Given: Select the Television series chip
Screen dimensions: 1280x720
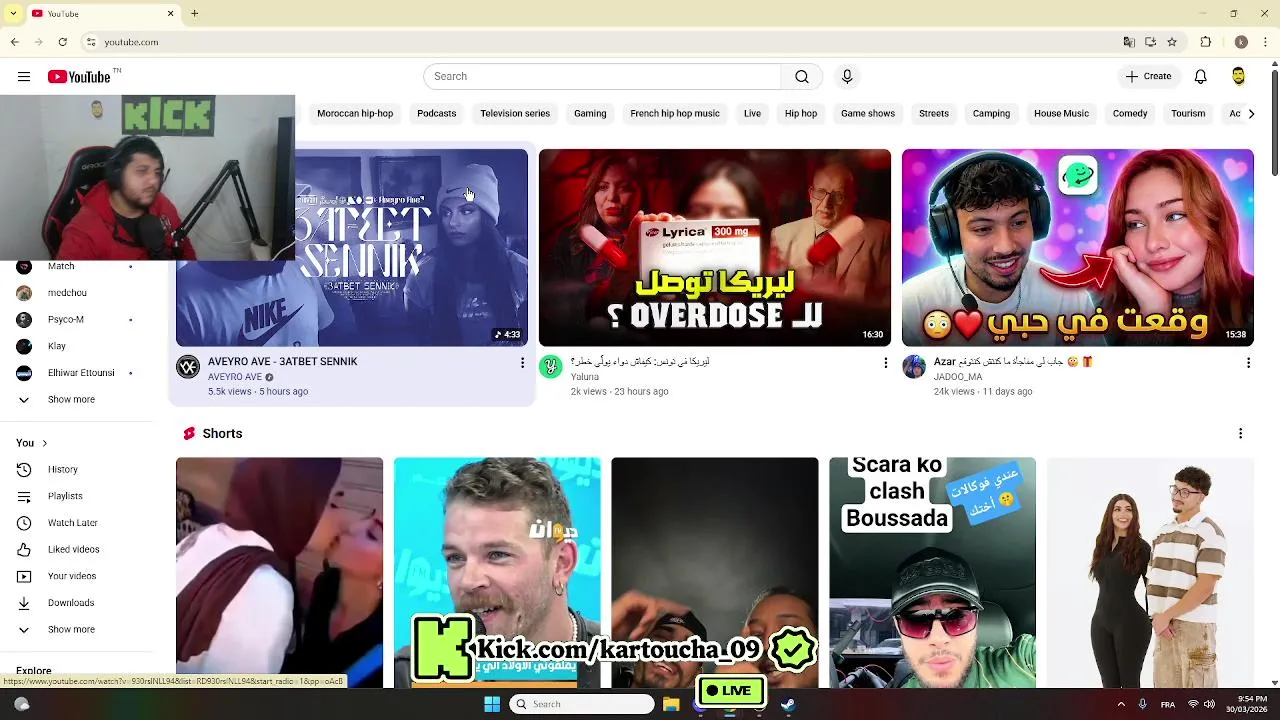Looking at the screenshot, I should point(515,114).
